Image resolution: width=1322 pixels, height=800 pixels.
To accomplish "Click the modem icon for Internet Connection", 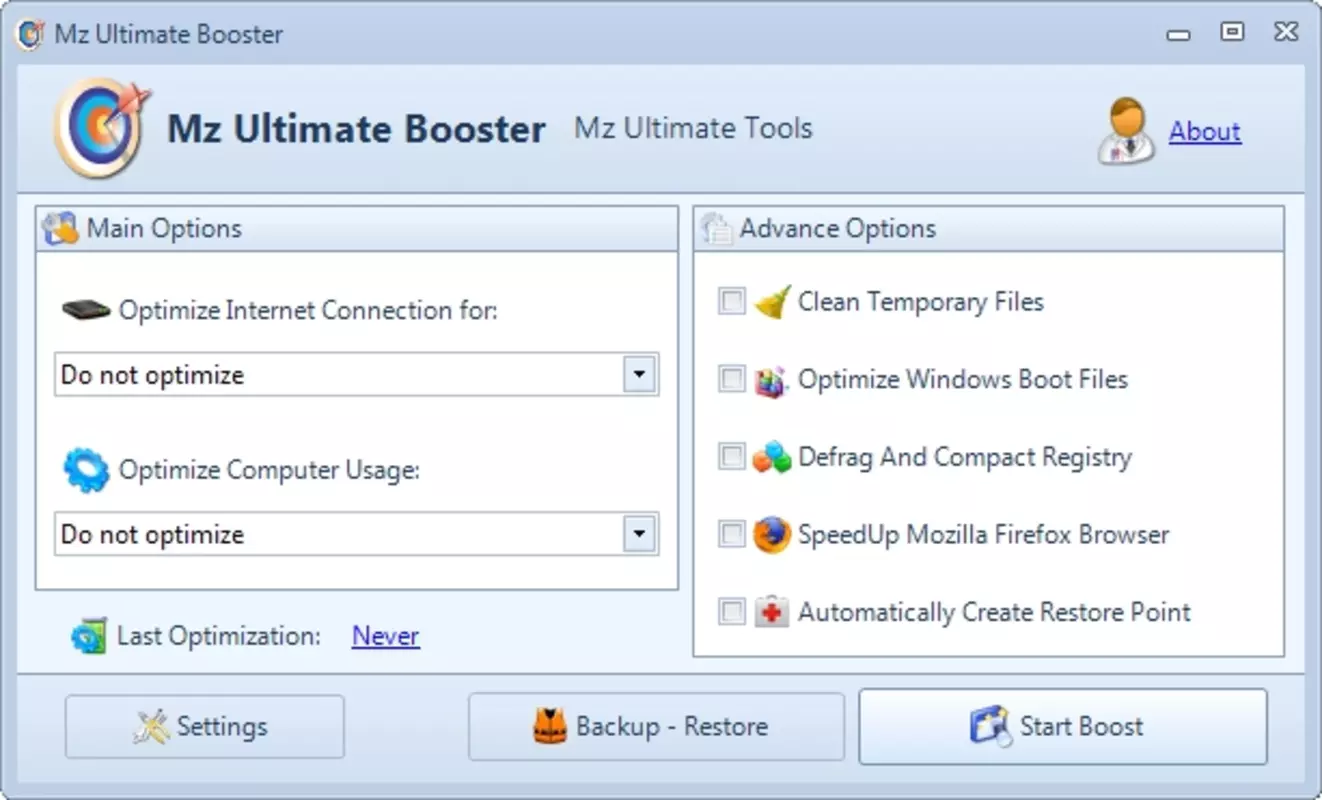I will coord(86,310).
